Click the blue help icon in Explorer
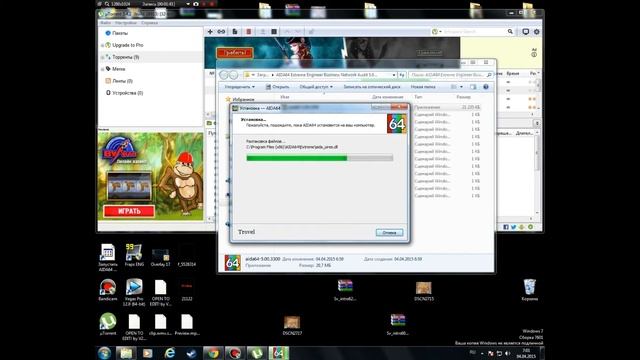Viewport: 640px width, 360px height. [486, 87]
